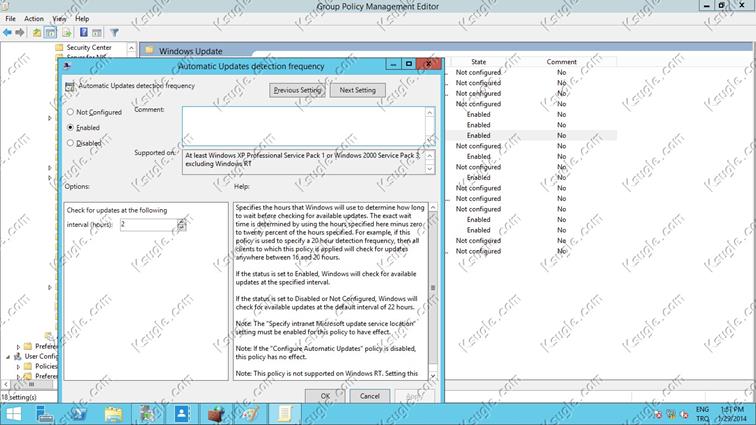Click the policy setting icon beside dialog heading

(70, 86)
